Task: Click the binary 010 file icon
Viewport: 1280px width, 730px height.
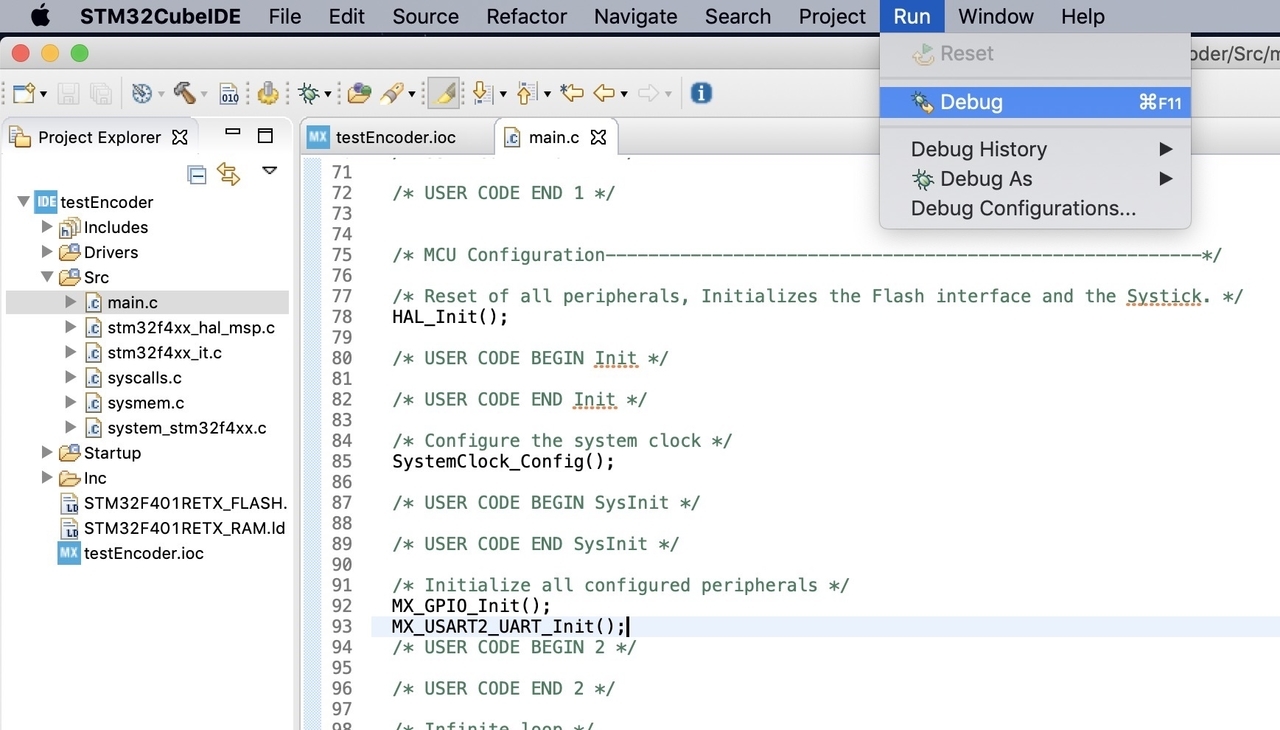Action: [x=229, y=94]
